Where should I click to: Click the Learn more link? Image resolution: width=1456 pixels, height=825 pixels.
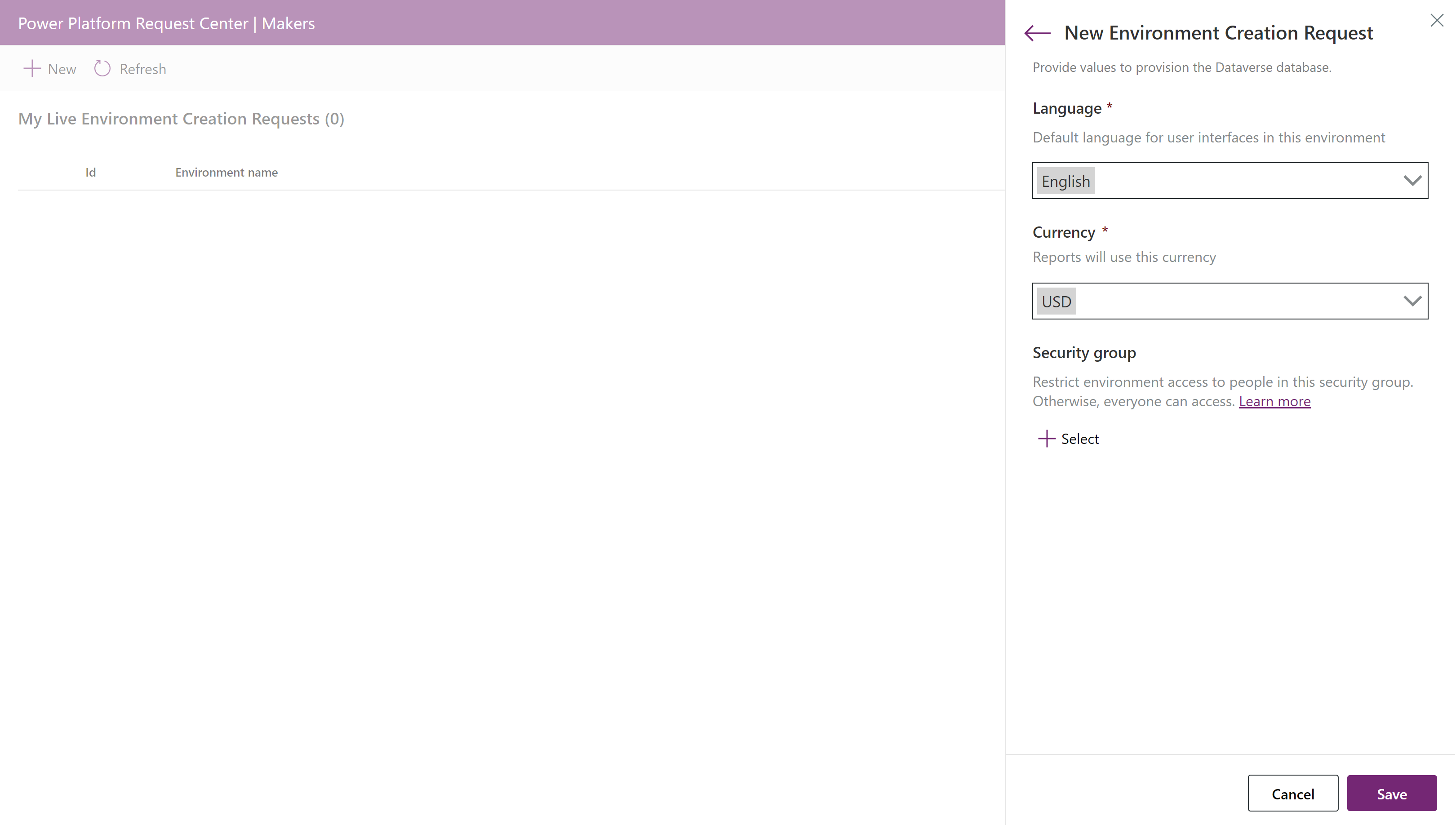point(1274,401)
